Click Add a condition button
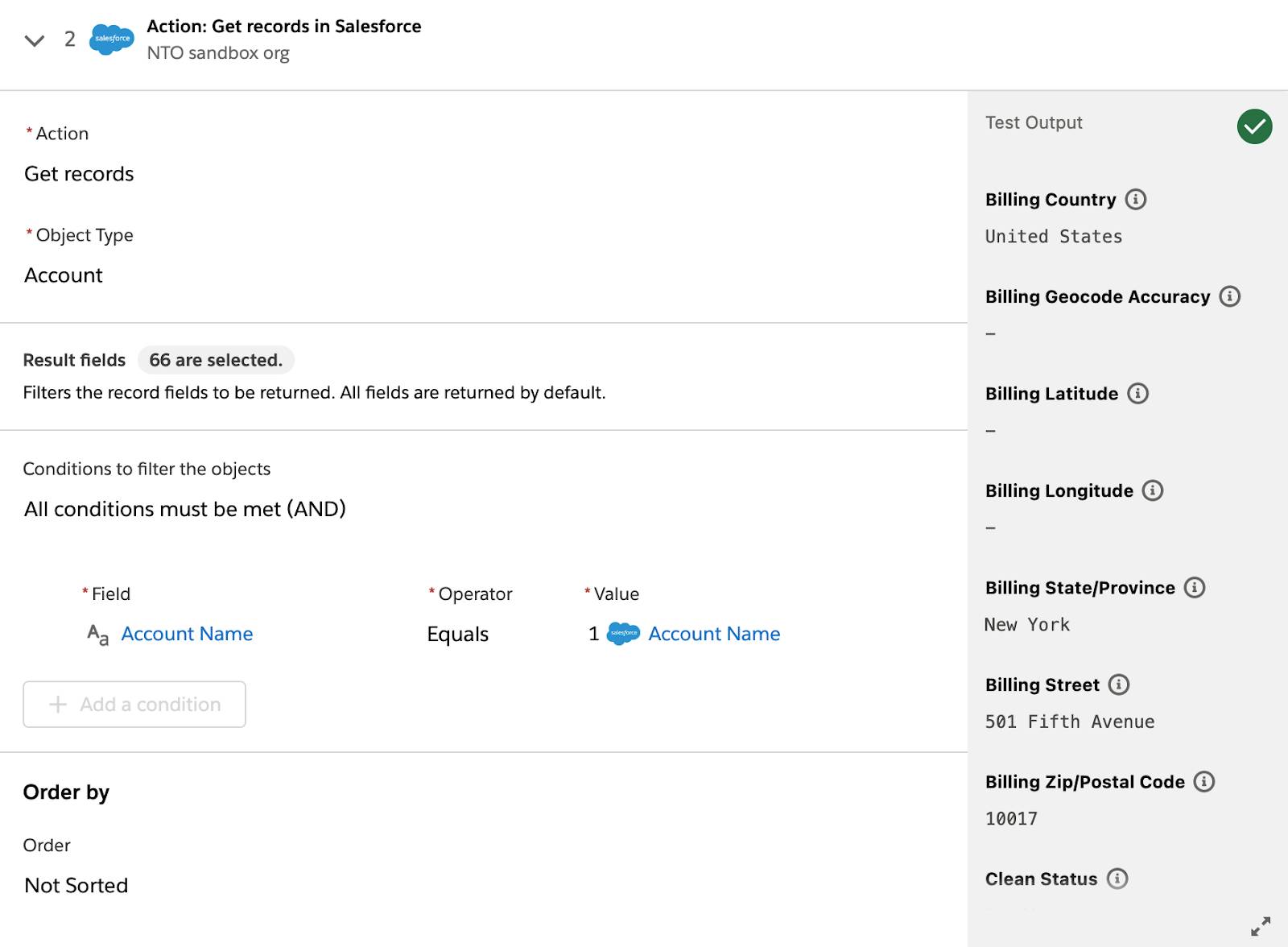Image resolution: width=1288 pixels, height=947 pixels. pyautogui.click(x=134, y=705)
